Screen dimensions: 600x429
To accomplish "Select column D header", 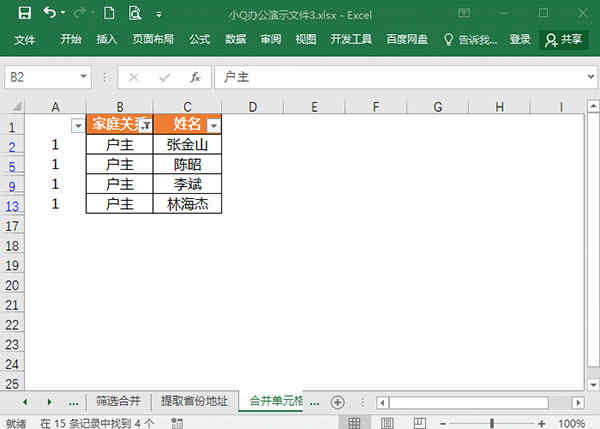I will coord(253,107).
